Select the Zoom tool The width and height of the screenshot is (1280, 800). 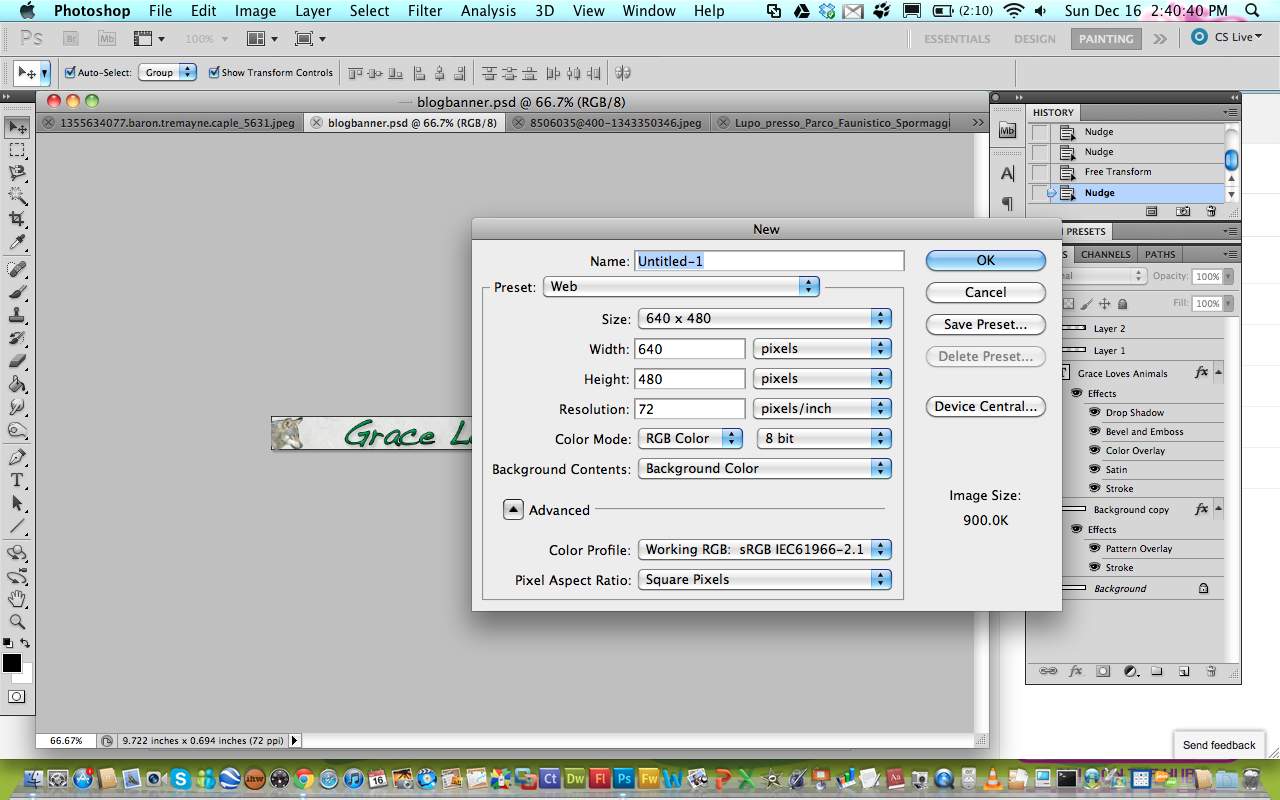[18, 622]
